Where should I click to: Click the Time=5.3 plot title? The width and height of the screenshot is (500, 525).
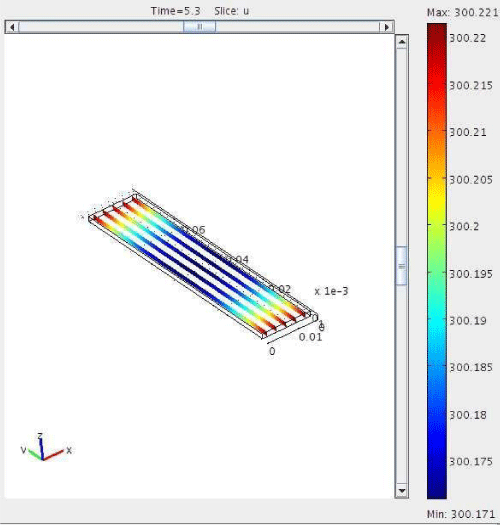[x=175, y=11]
